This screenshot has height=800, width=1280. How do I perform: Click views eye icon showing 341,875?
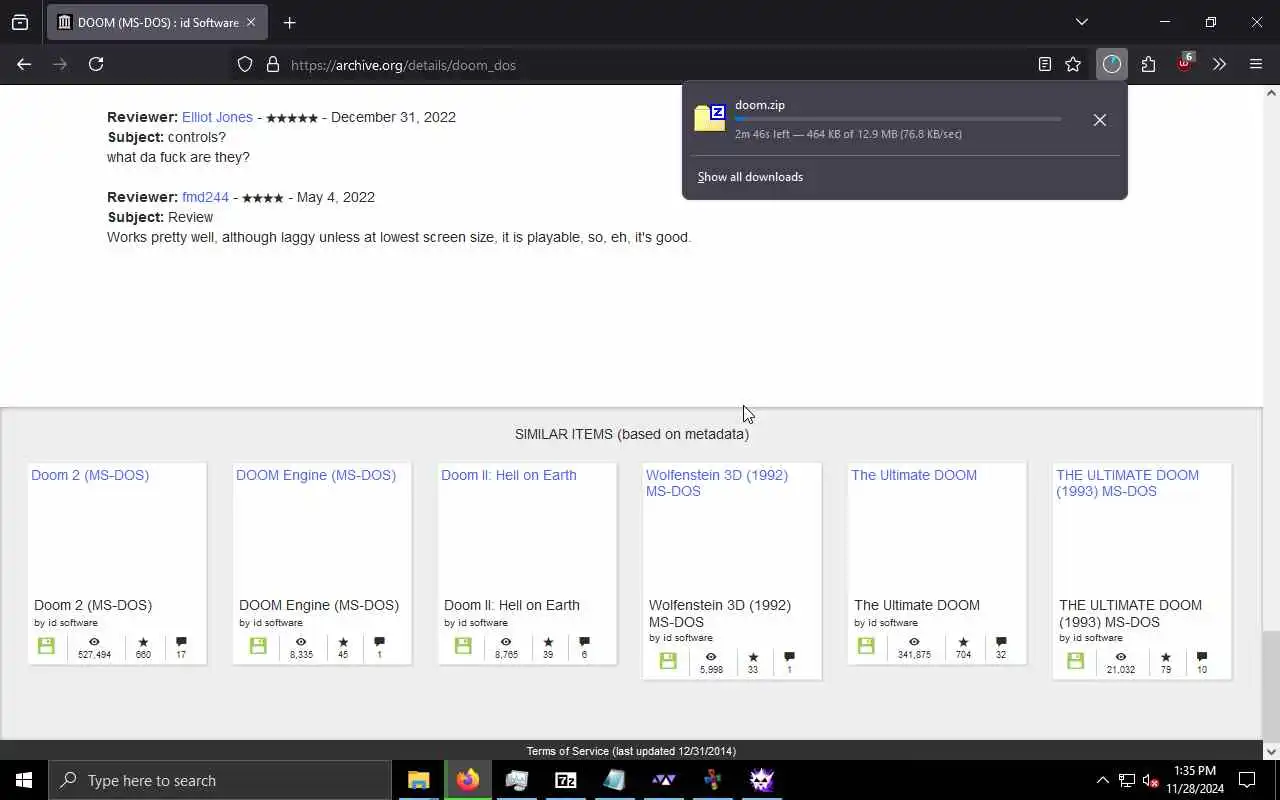[914, 642]
